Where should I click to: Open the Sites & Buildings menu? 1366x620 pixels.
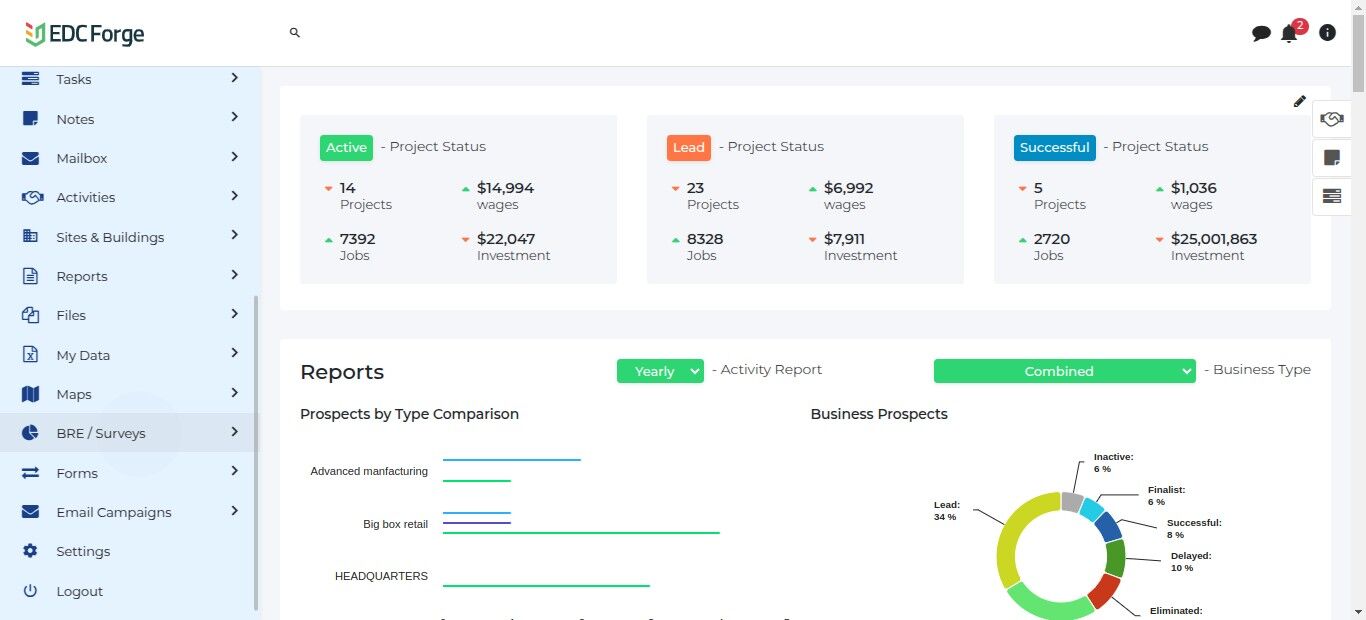[x=110, y=237]
